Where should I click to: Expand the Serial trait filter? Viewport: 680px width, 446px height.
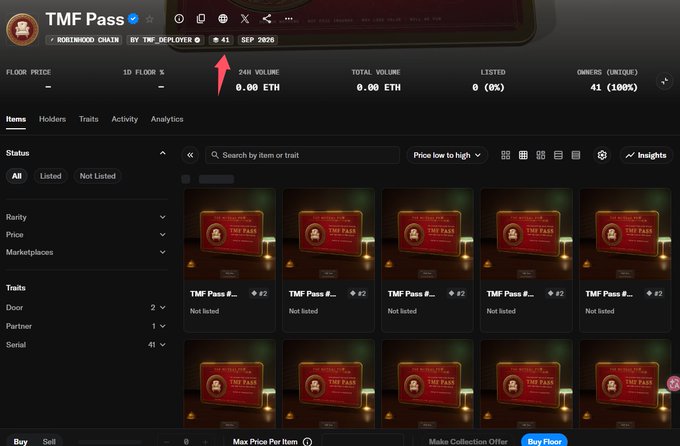pyautogui.click(x=86, y=345)
